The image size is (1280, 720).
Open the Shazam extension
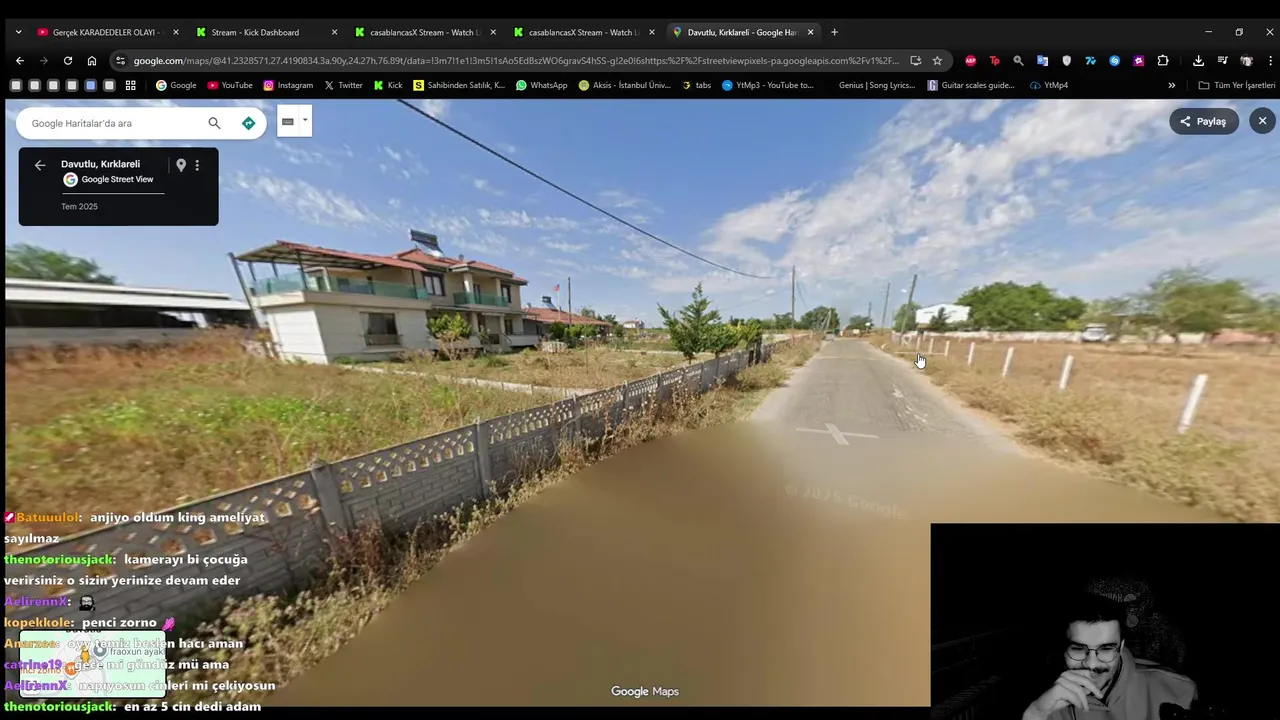(x=1114, y=60)
